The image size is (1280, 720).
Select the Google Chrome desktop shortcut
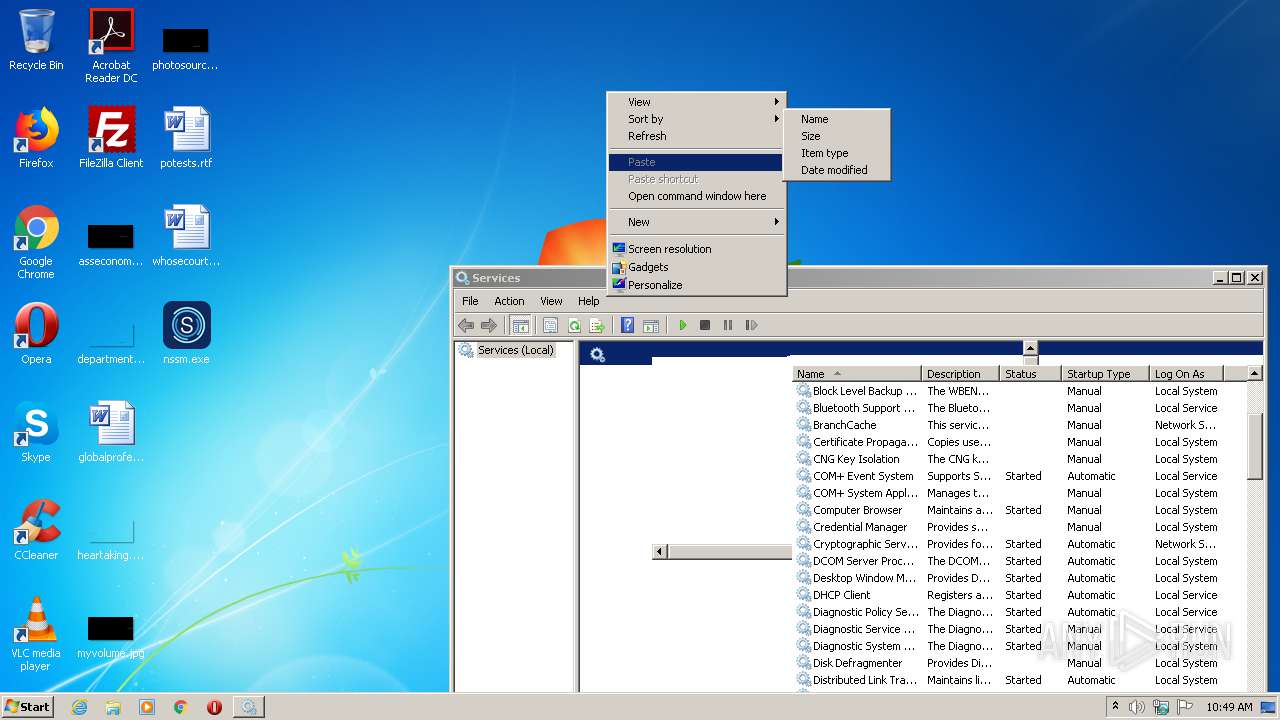[36, 242]
